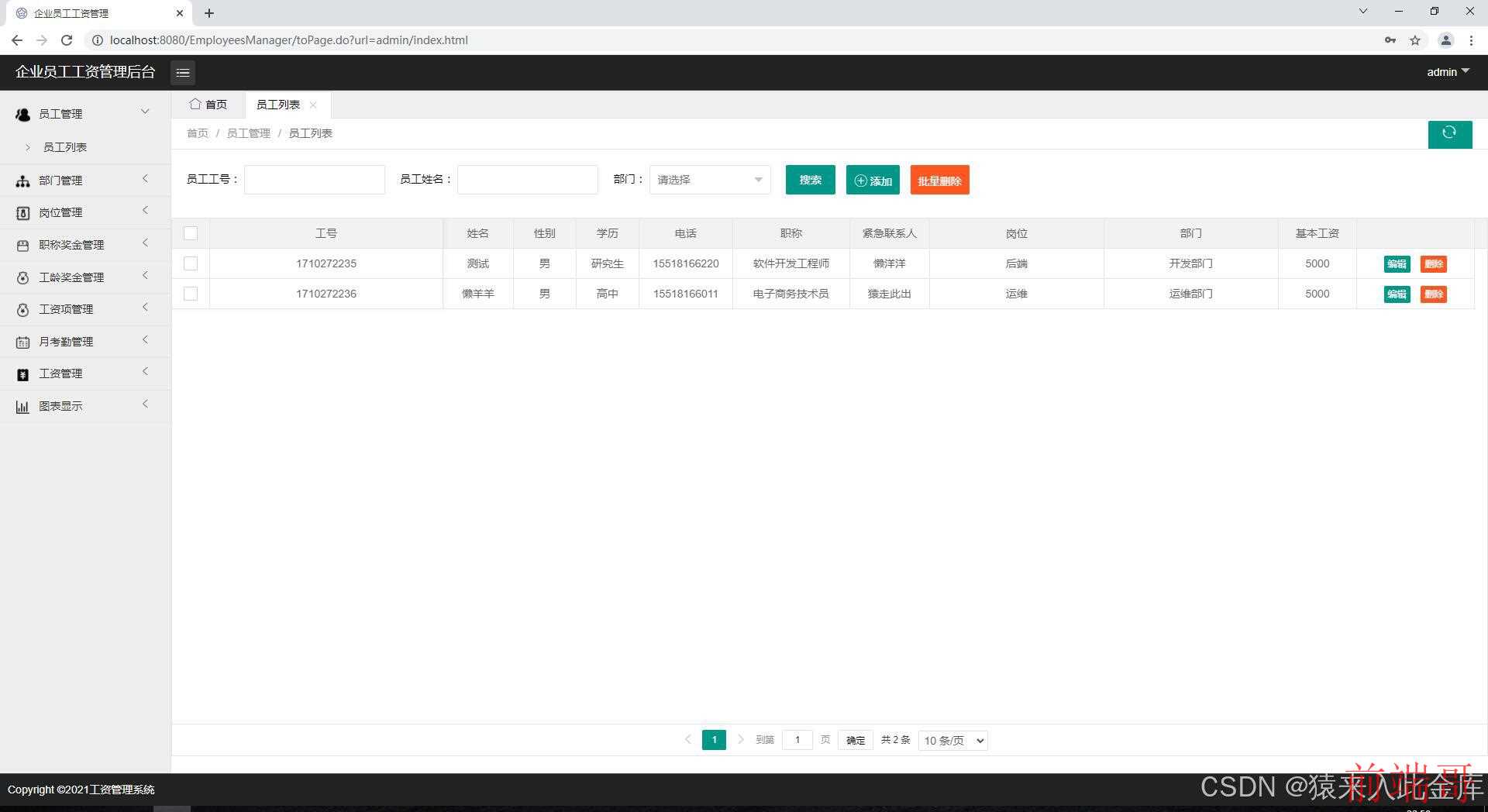This screenshot has width=1488, height=812.
Task: Open the 部门 请选择 dropdown
Action: point(710,180)
